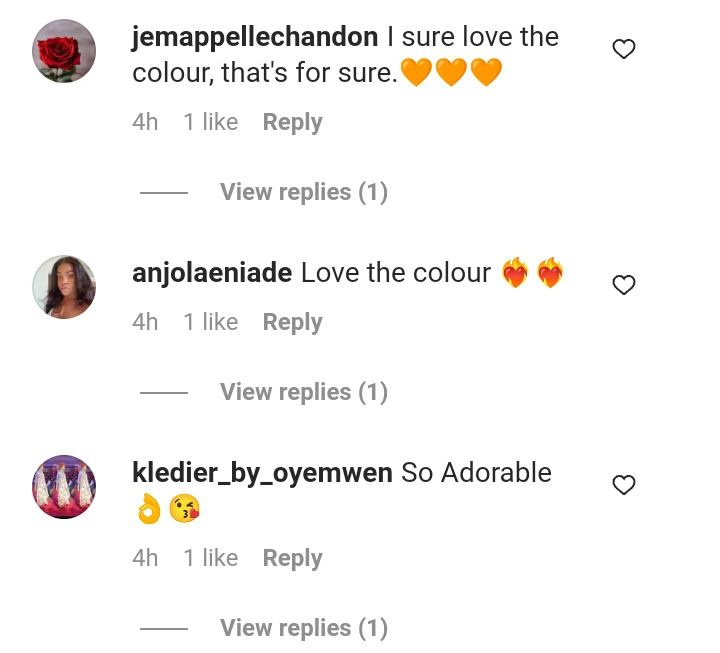The width and height of the screenshot is (720, 653).
Task: Reply to the 'So Adorable' comment
Action: (x=292, y=558)
